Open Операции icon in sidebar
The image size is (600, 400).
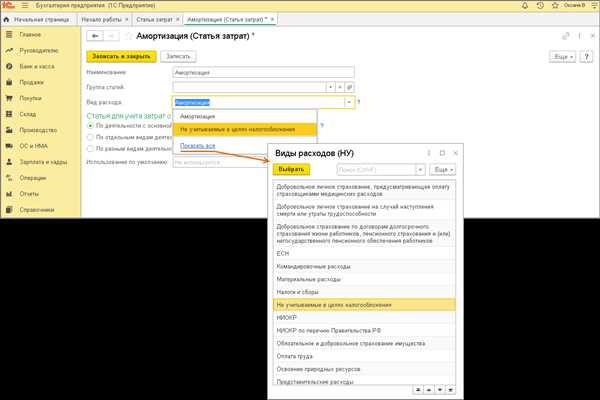coord(9,178)
